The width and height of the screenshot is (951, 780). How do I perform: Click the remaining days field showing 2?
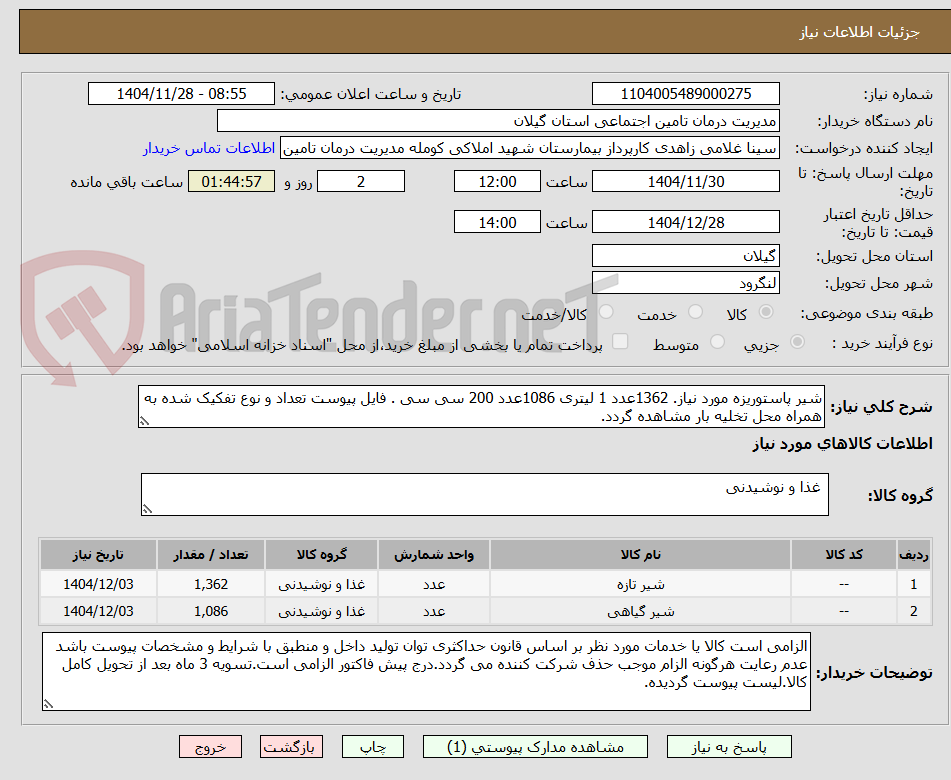[361, 181]
